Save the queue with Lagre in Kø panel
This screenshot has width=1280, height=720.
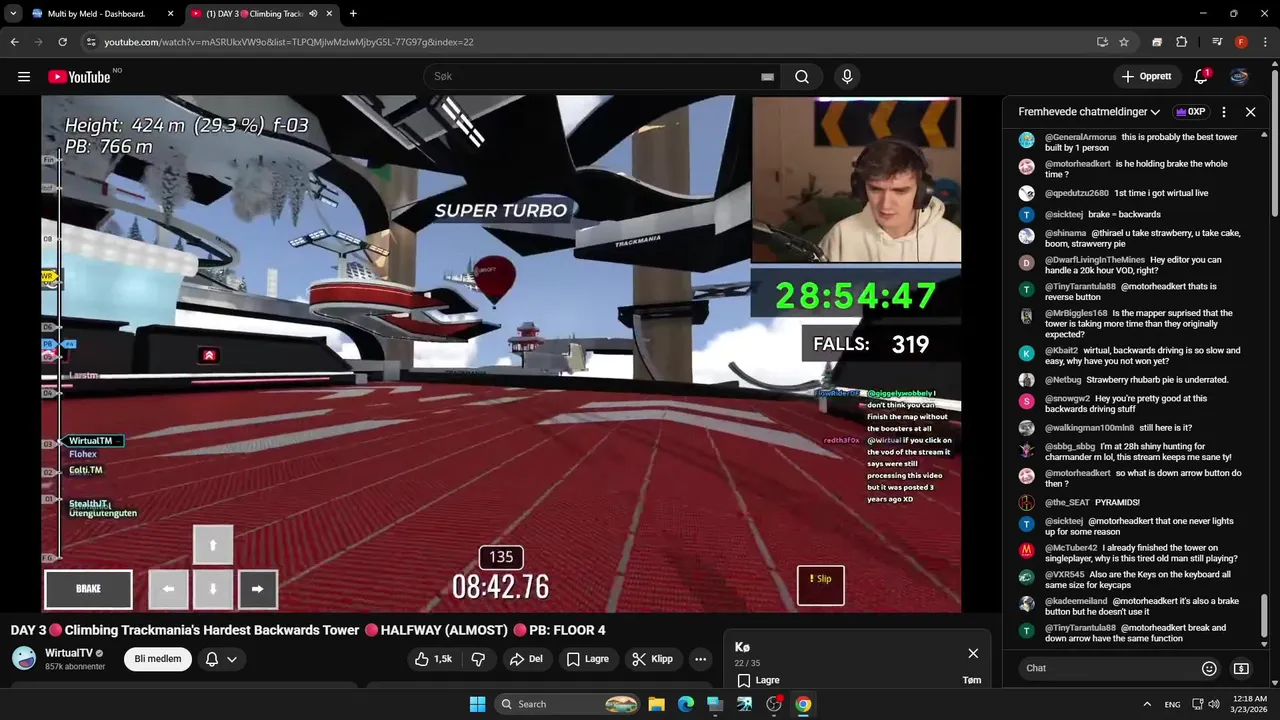click(759, 680)
